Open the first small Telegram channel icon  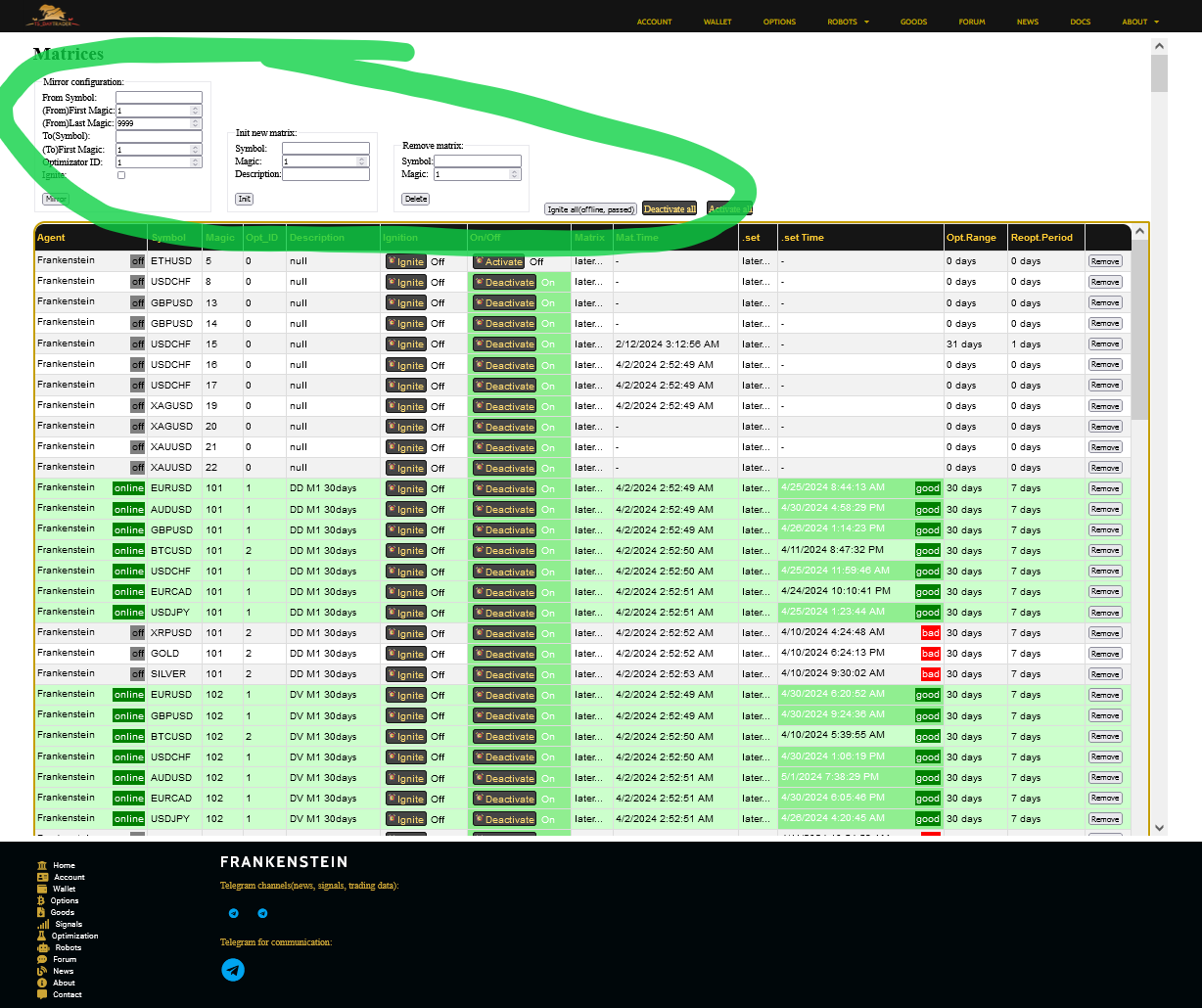233,913
